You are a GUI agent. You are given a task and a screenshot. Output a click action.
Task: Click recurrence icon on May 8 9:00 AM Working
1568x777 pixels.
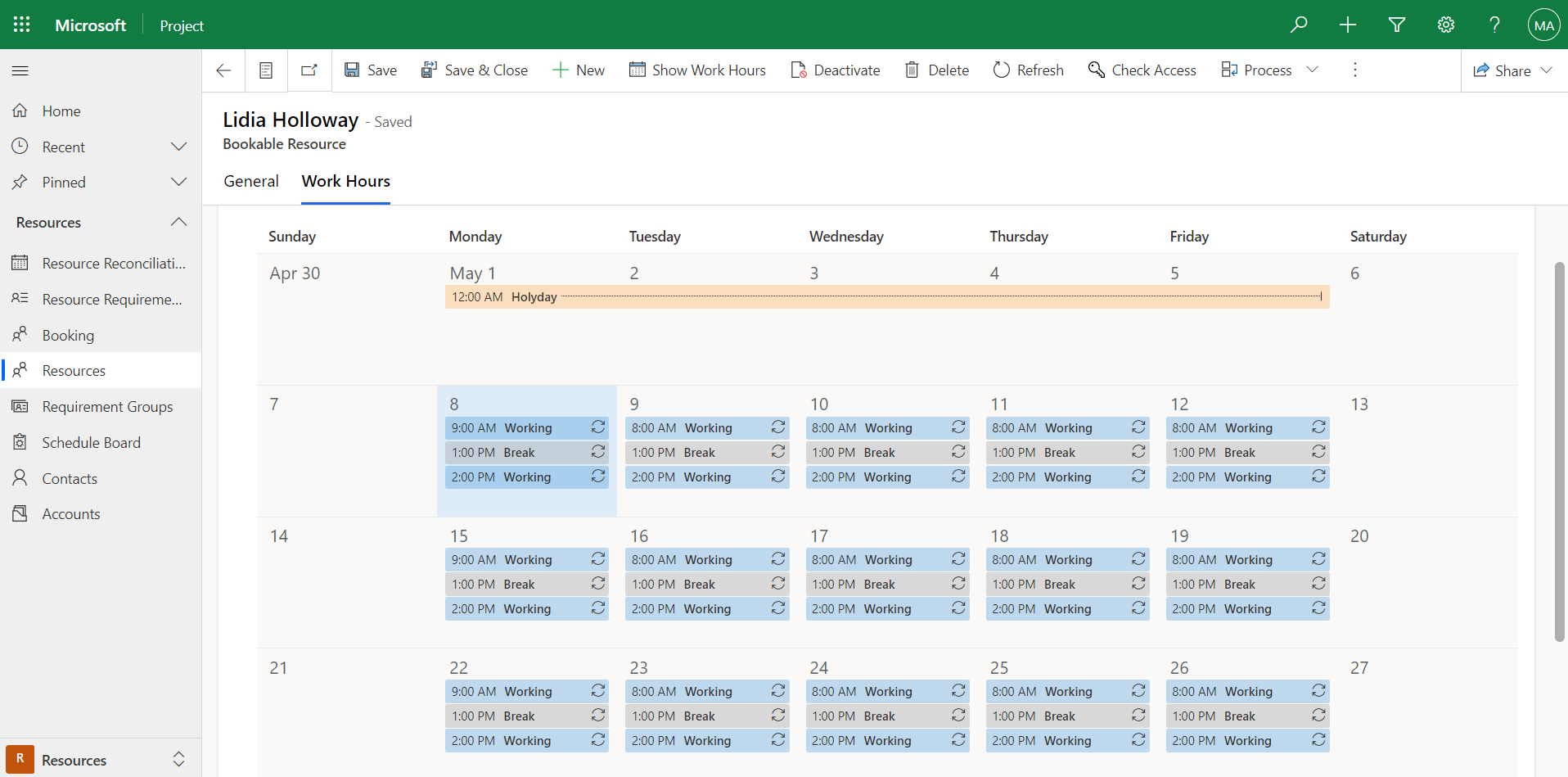pyautogui.click(x=598, y=427)
